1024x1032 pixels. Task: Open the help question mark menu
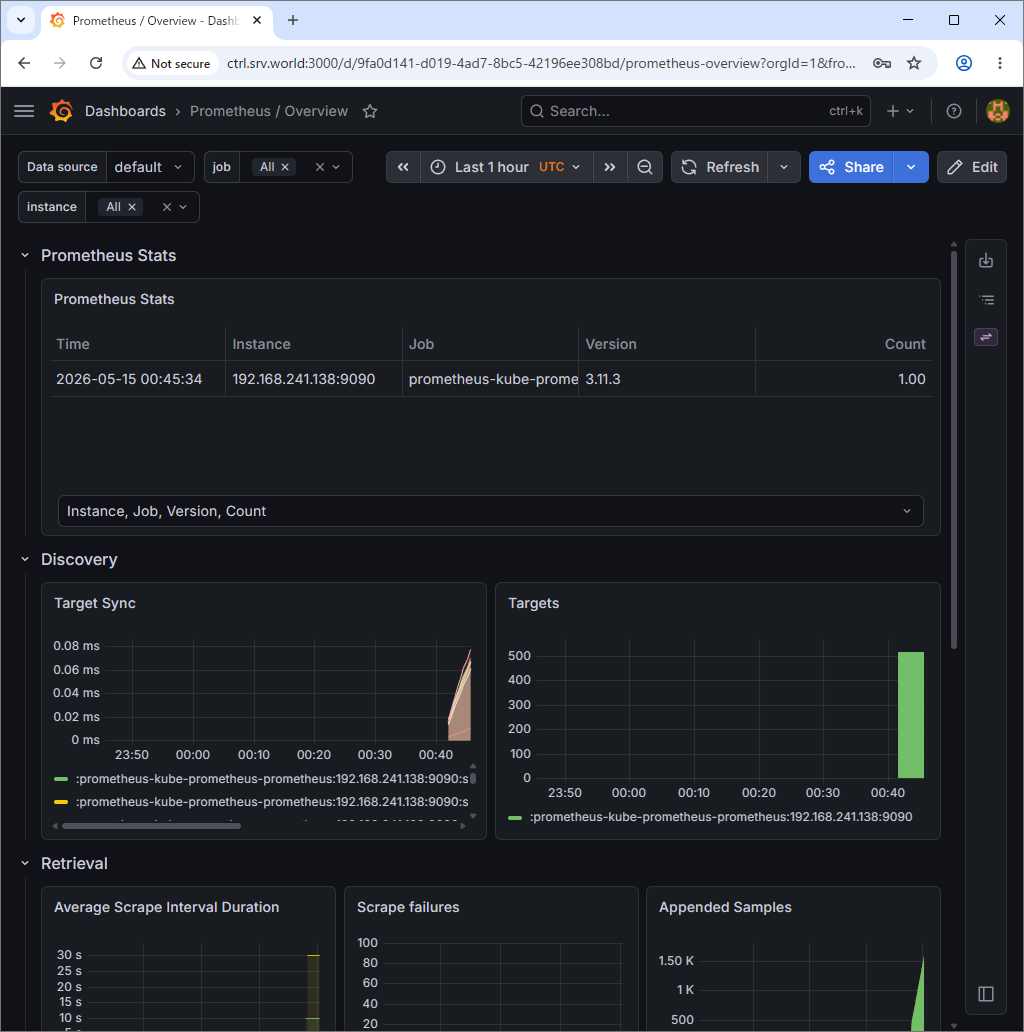[954, 111]
